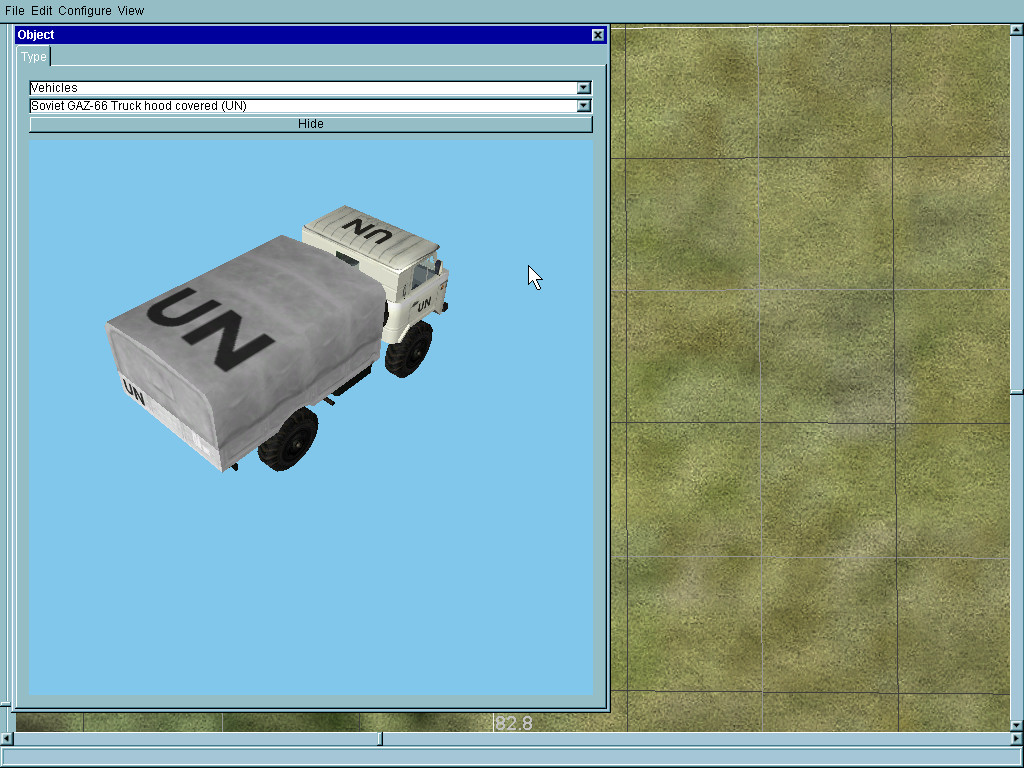The height and width of the screenshot is (768, 1024).
Task: Click the horizontal scrollbar right arrow
Action: tap(1017, 739)
